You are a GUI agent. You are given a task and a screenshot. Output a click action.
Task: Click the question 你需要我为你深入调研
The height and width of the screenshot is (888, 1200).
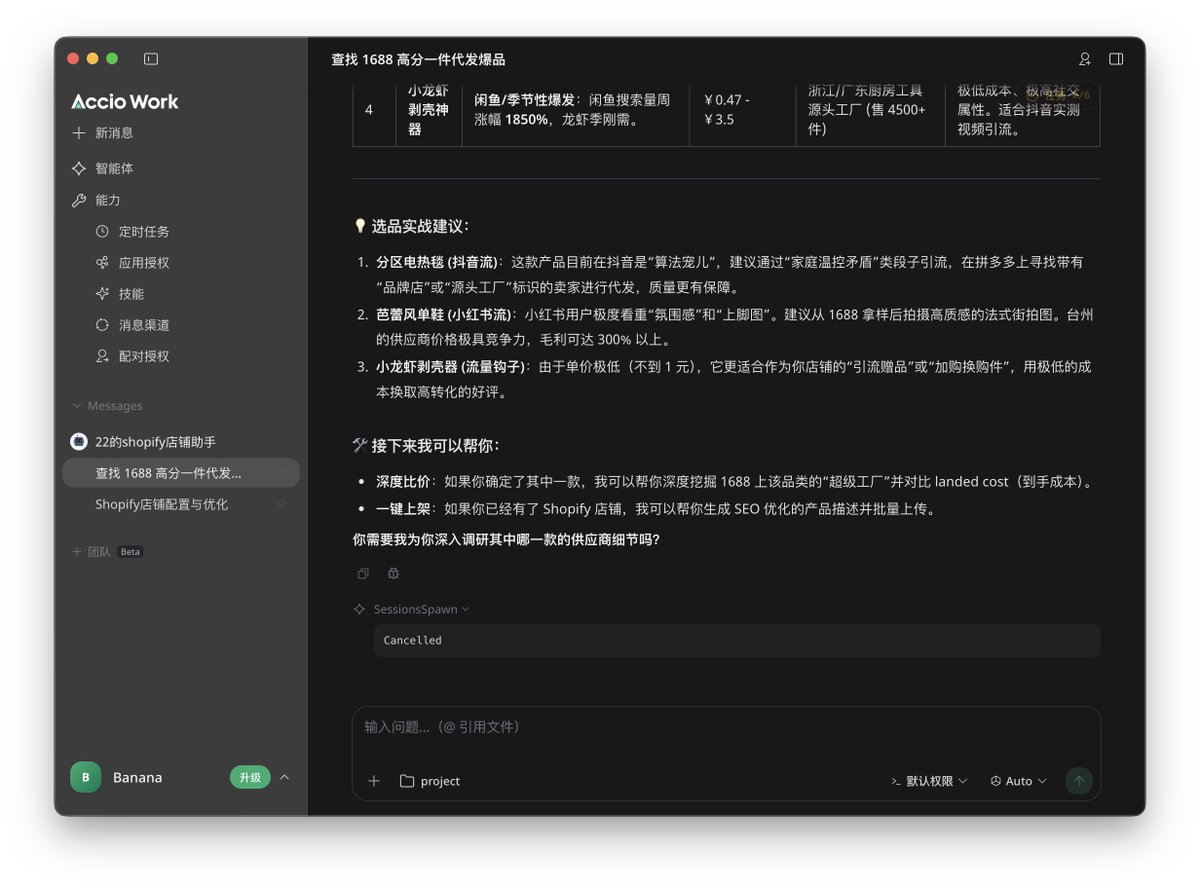click(506, 540)
